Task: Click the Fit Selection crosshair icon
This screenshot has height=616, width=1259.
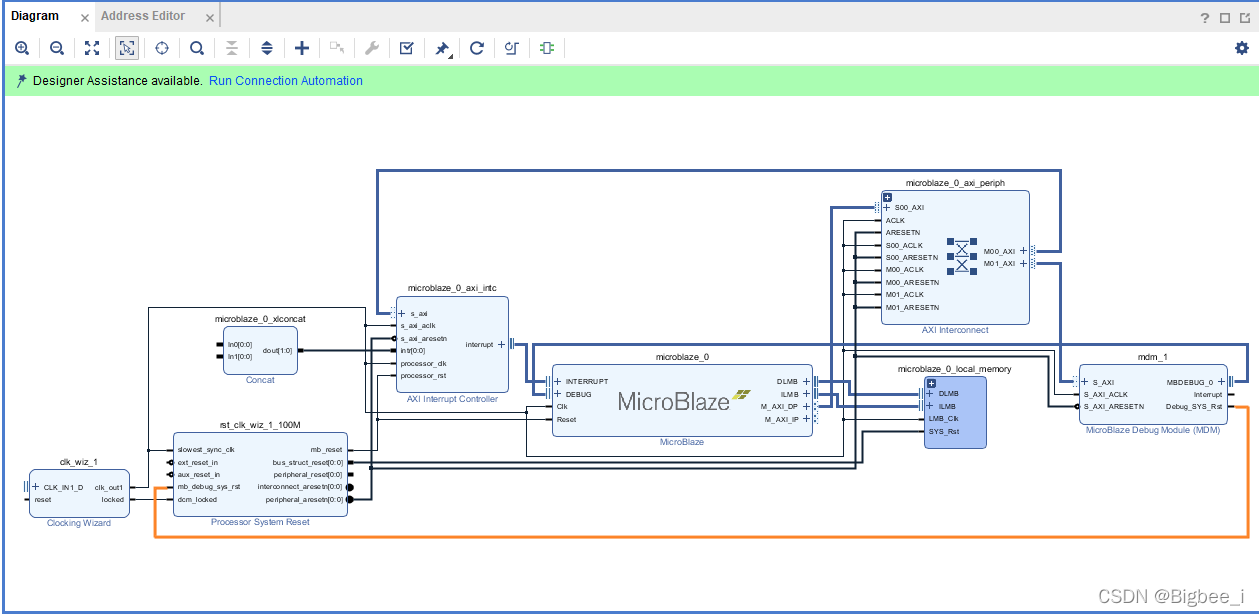Action: (x=162, y=48)
